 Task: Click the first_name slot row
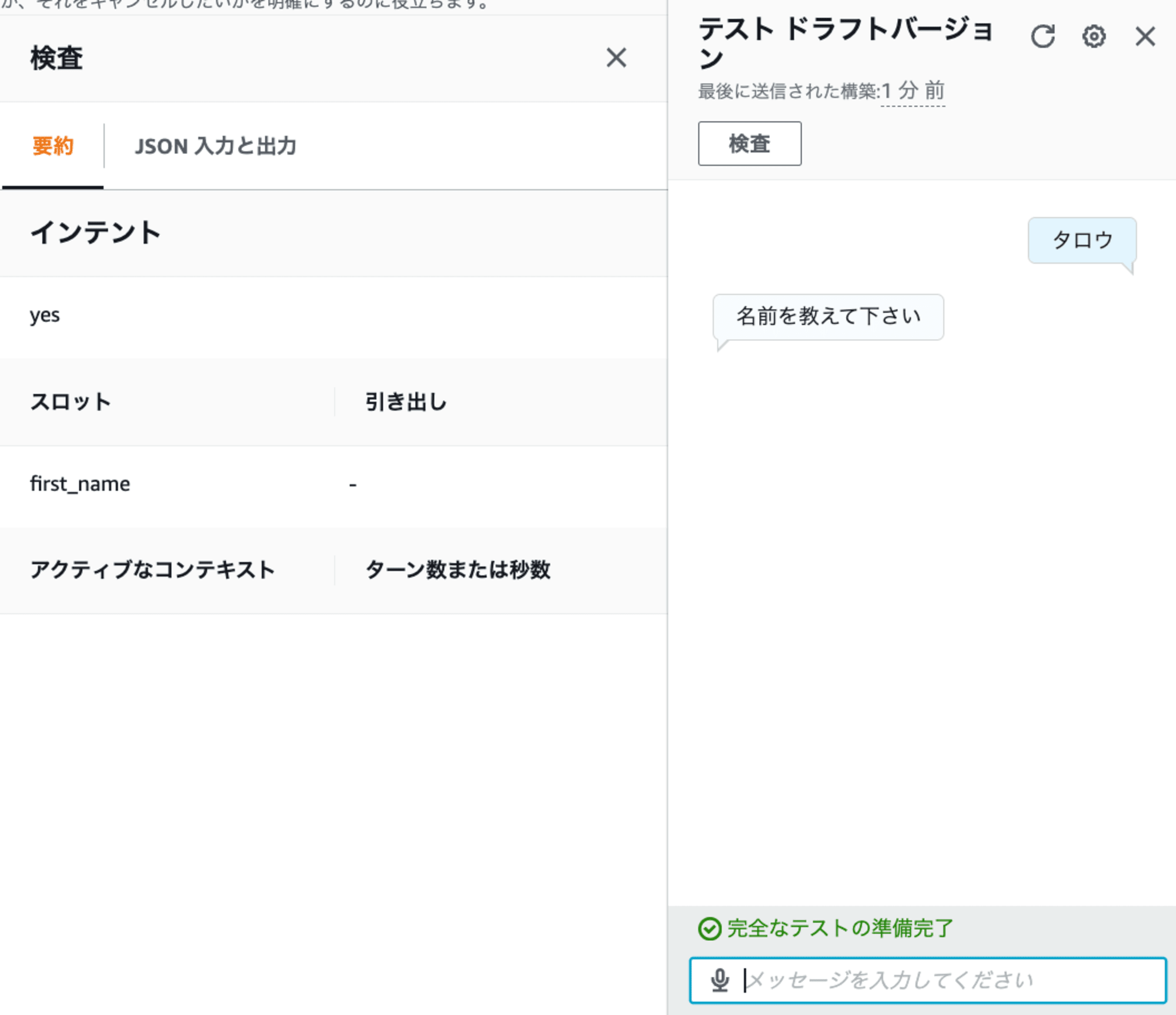(333, 485)
